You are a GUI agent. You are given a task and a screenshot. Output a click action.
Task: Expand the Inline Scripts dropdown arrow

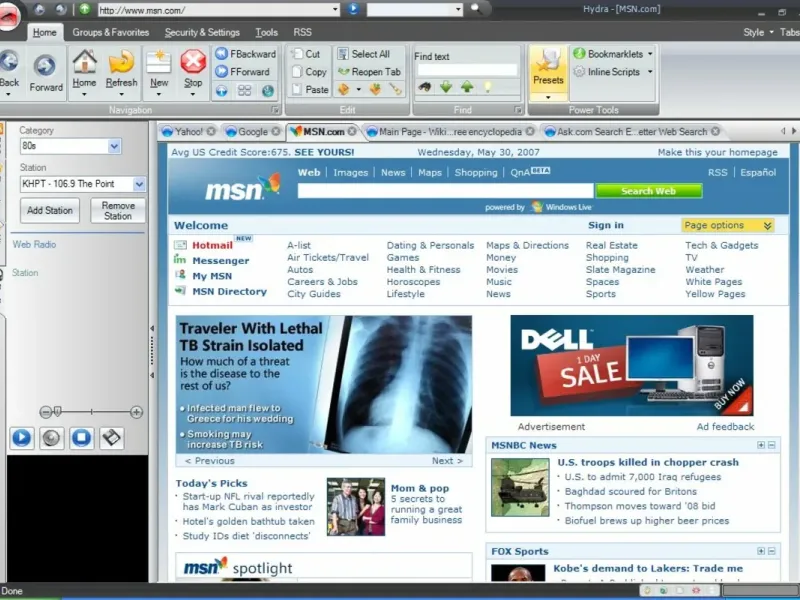(x=650, y=72)
